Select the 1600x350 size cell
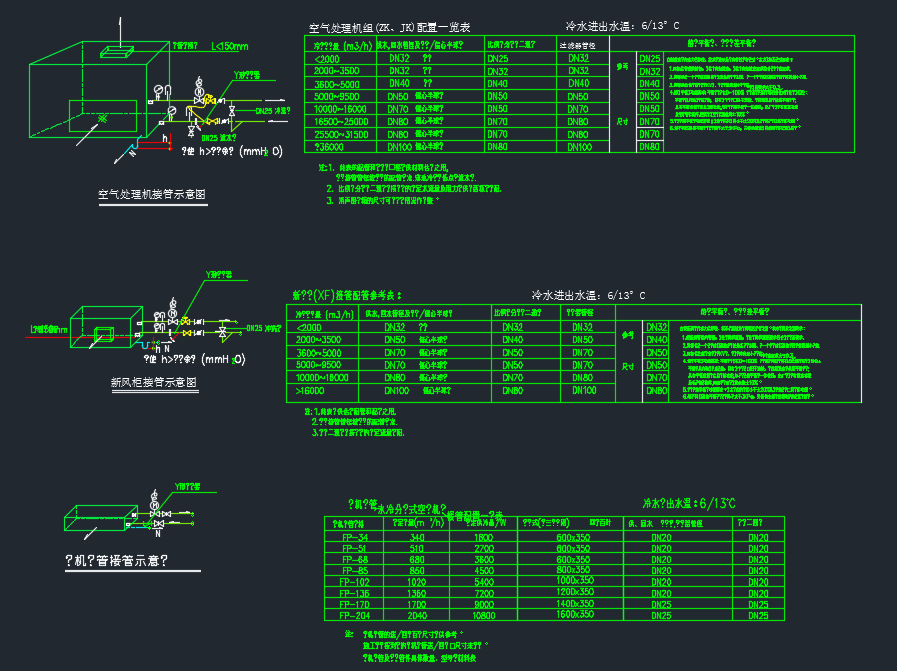The image size is (897, 671). tap(575, 614)
